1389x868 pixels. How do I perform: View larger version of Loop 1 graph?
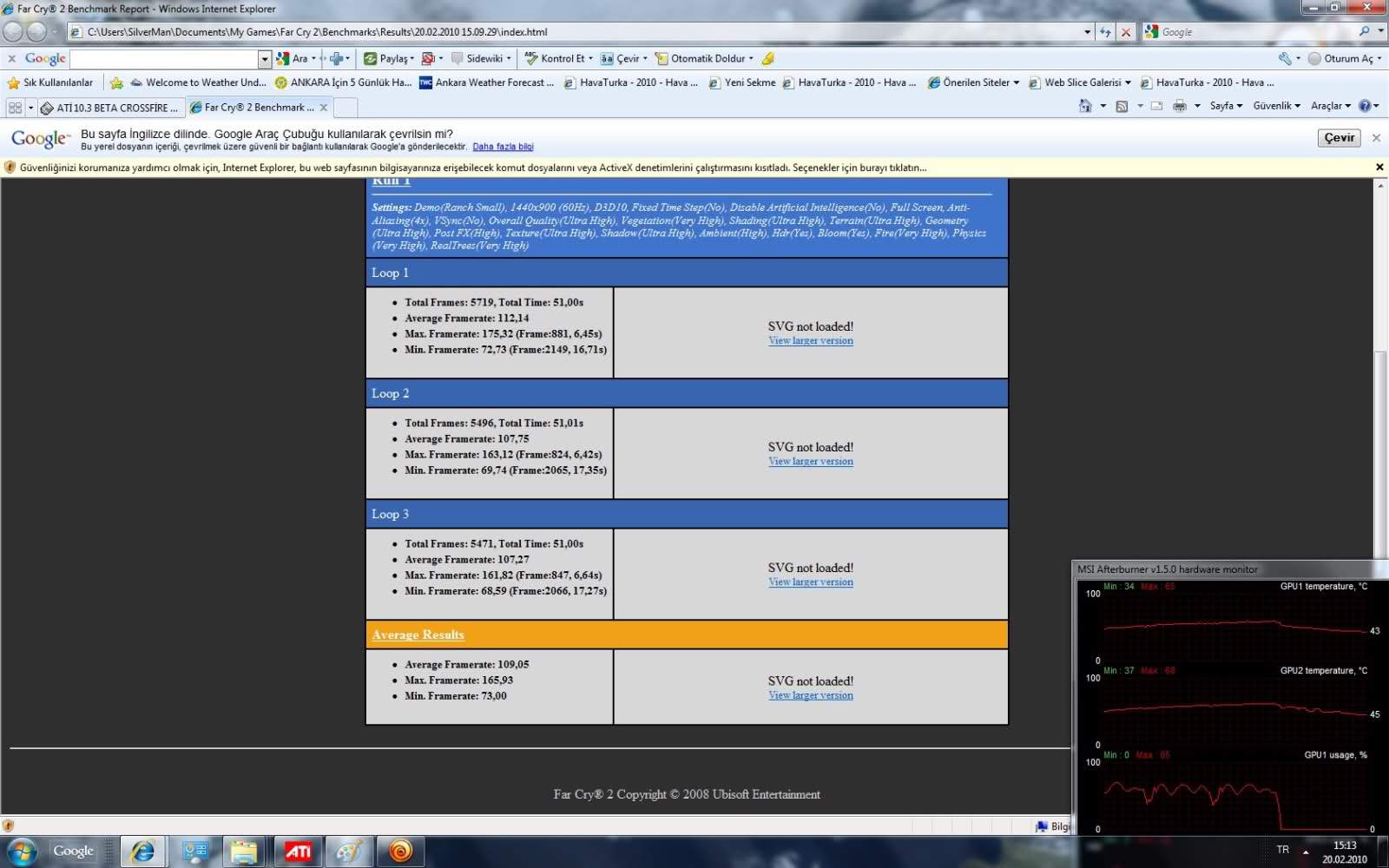point(811,341)
